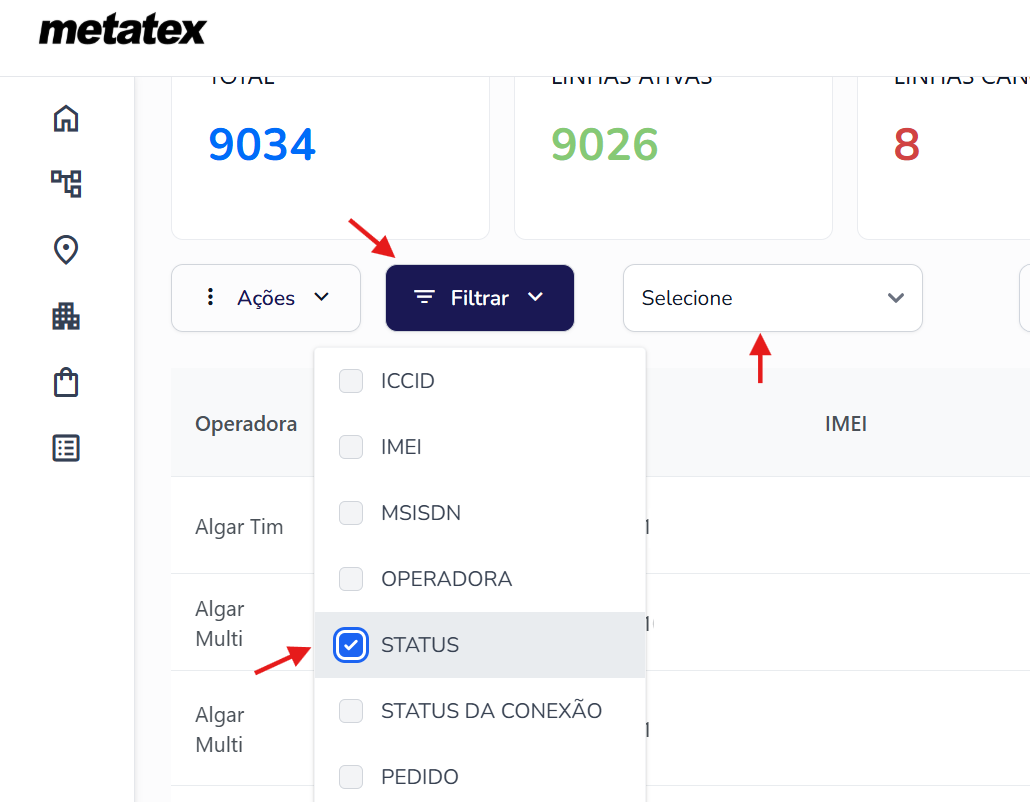Screen dimensions: 1030x802
Task: Click the cancelled lines count 8
Action: tap(907, 145)
